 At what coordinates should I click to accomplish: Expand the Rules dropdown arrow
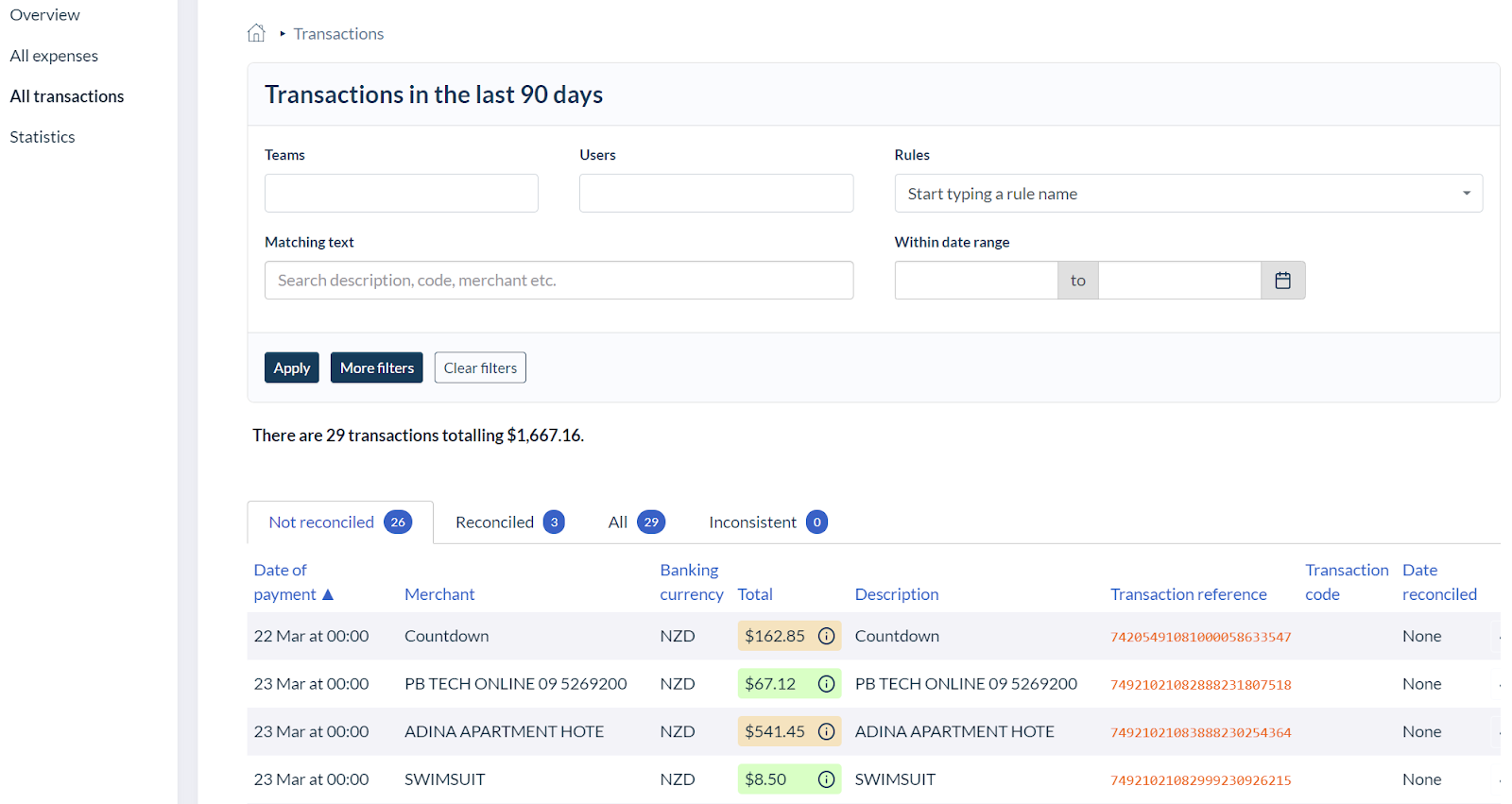point(1467,194)
